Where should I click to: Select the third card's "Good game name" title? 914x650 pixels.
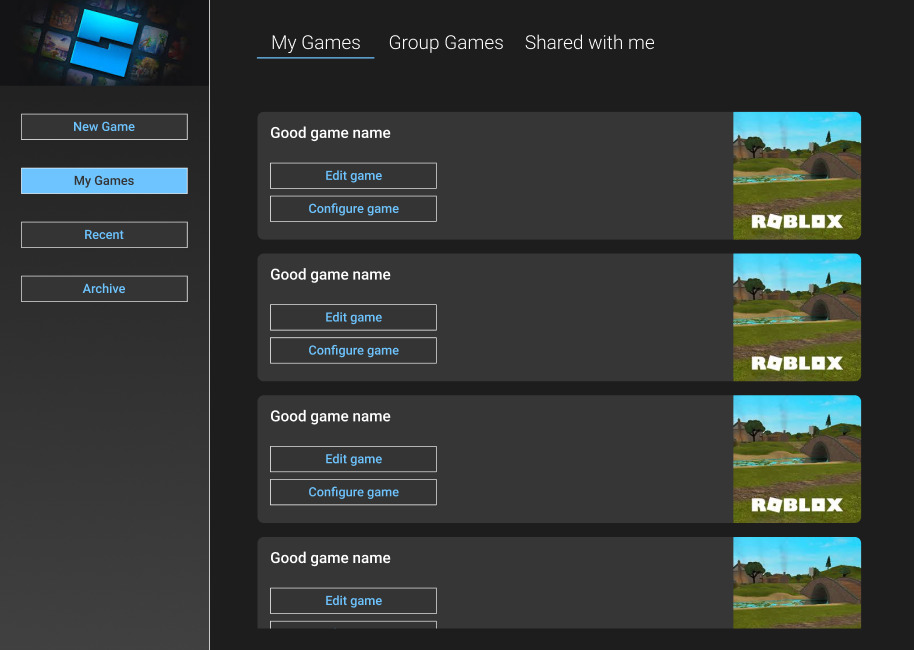pyautogui.click(x=331, y=416)
